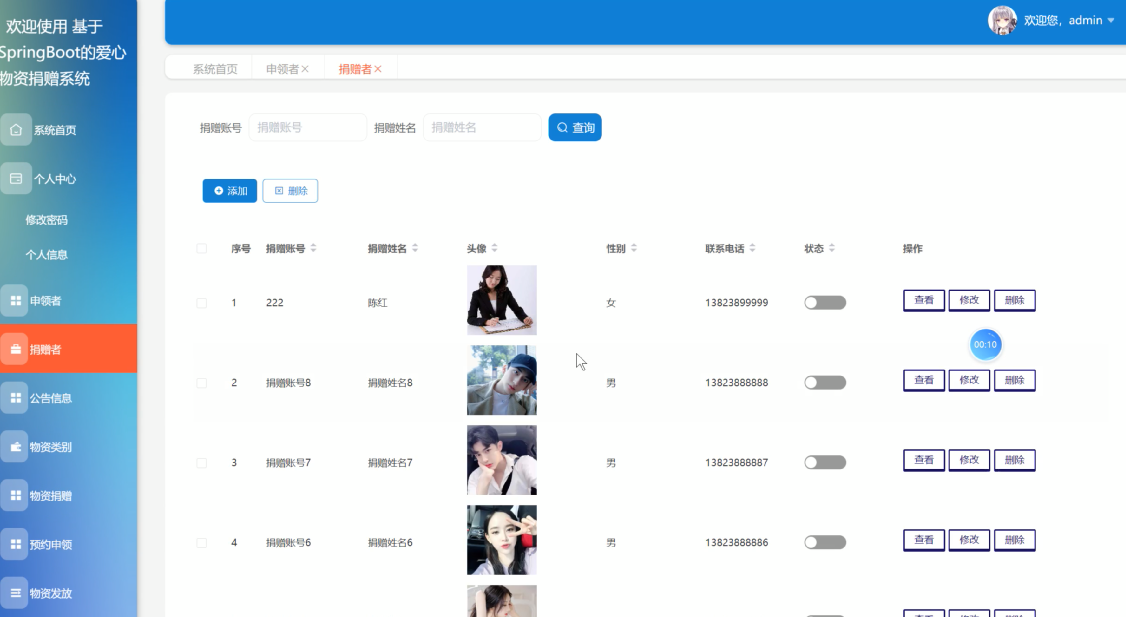1126x617 pixels.
Task: Open 公告信息 via its sidebar icon
Action: (x=15, y=398)
